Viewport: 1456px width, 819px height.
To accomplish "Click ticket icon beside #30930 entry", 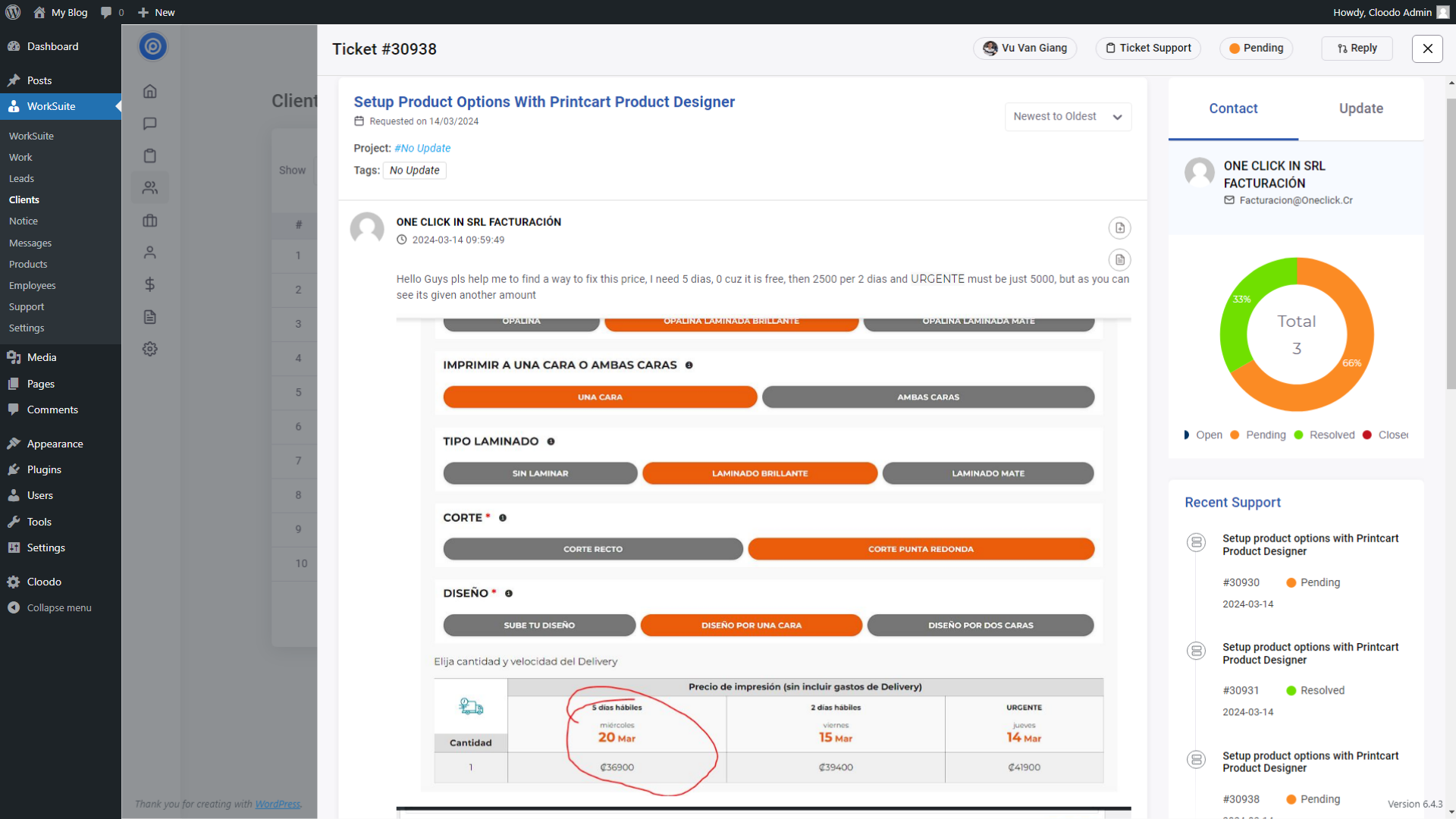I will pos(1196,542).
